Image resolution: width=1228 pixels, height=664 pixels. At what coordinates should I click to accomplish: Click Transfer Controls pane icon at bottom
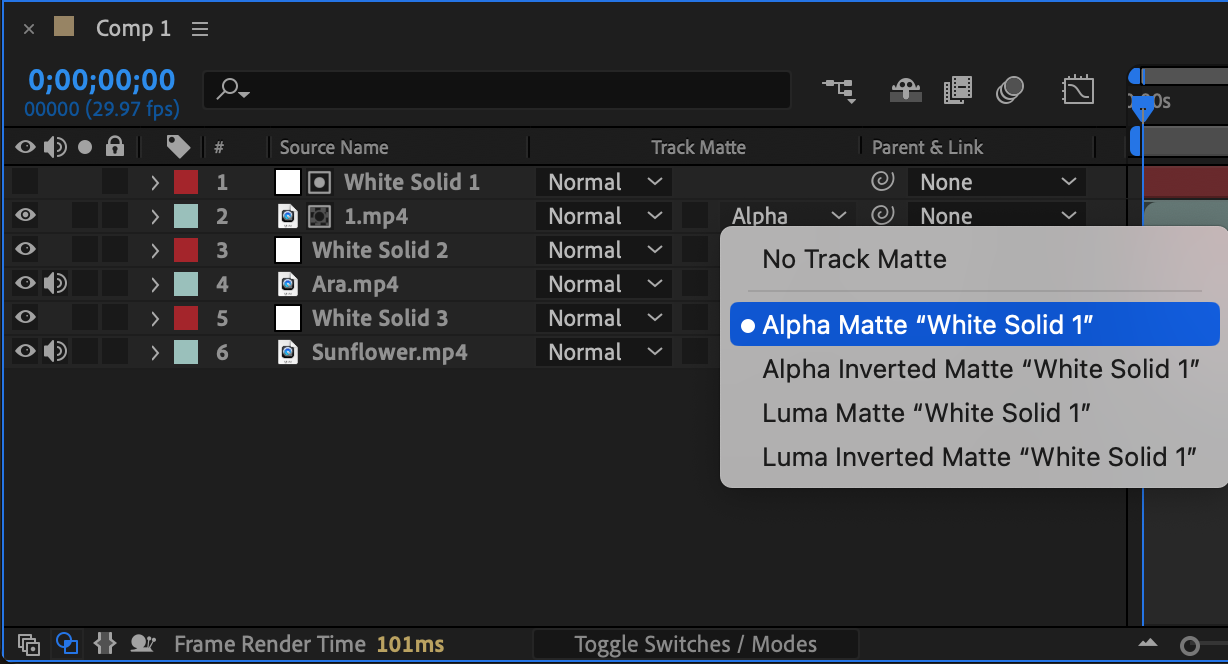pos(67,644)
